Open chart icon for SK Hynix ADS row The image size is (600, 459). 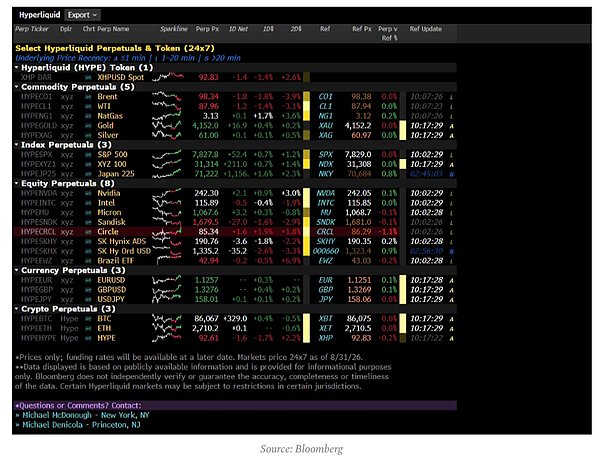(x=88, y=241)
